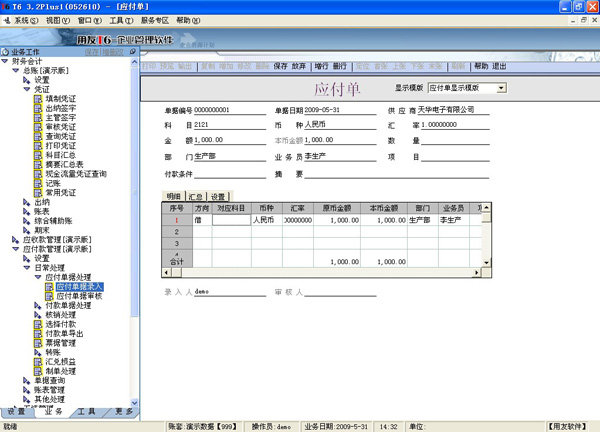This screenshot has width=600, height=432.
Task: Open the 窗口(W) menu
Action: pos(90,21)
